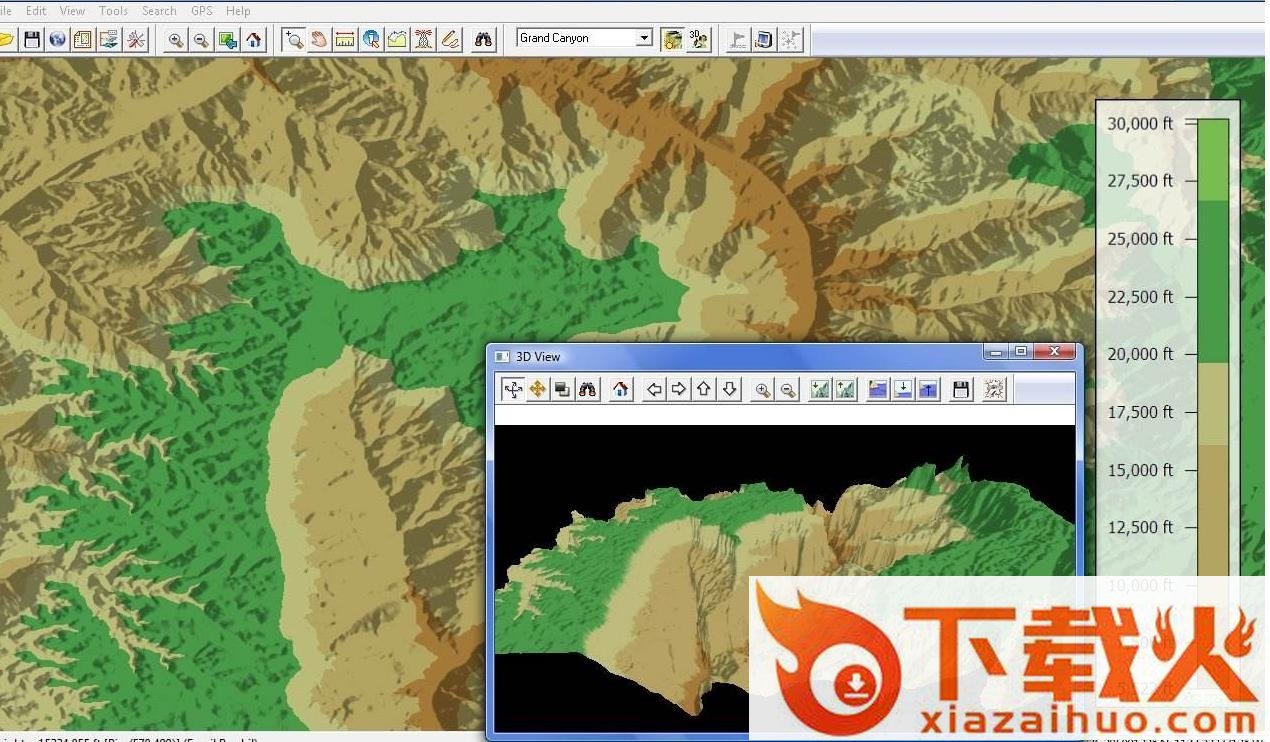Viewport: 1270px width, 742px height.
Task: Click the down arrow in 3D View toolbar
Action: coord(730,389)
